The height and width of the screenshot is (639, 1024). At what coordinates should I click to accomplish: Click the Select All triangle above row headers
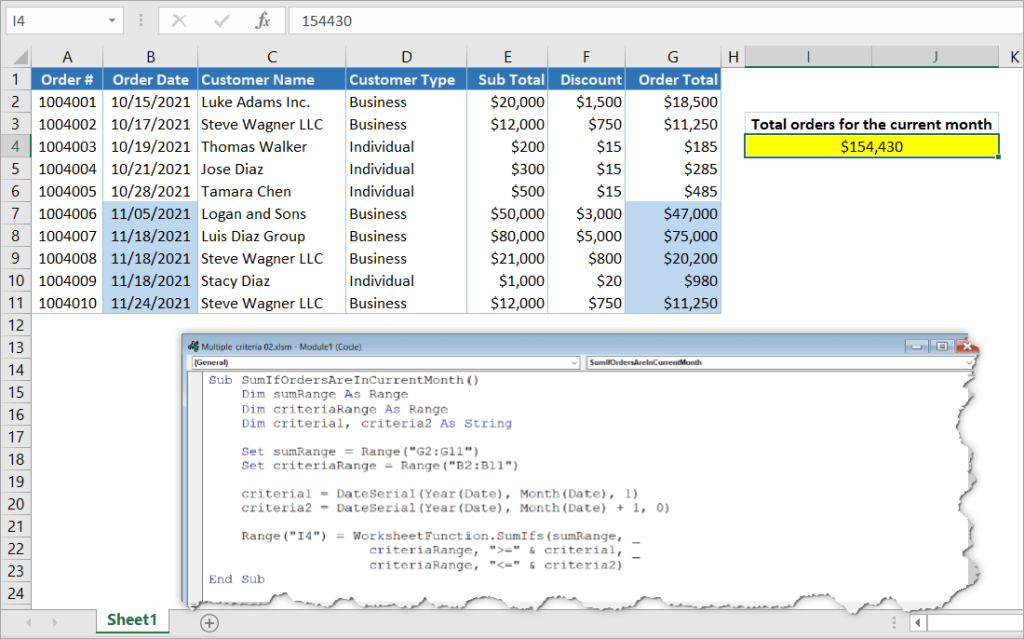point(18,56)
